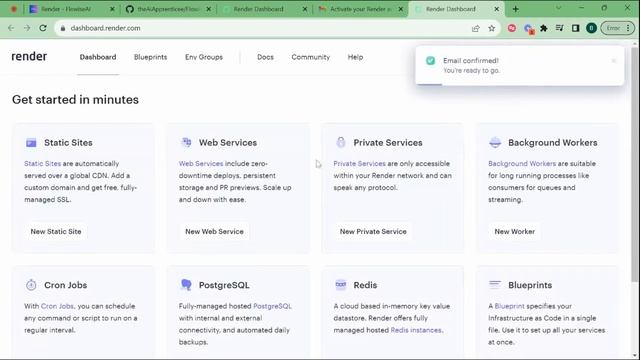Reload the page
Image resolution: width=640 pixels, height=360 pixels.
(x=43, y=28)
